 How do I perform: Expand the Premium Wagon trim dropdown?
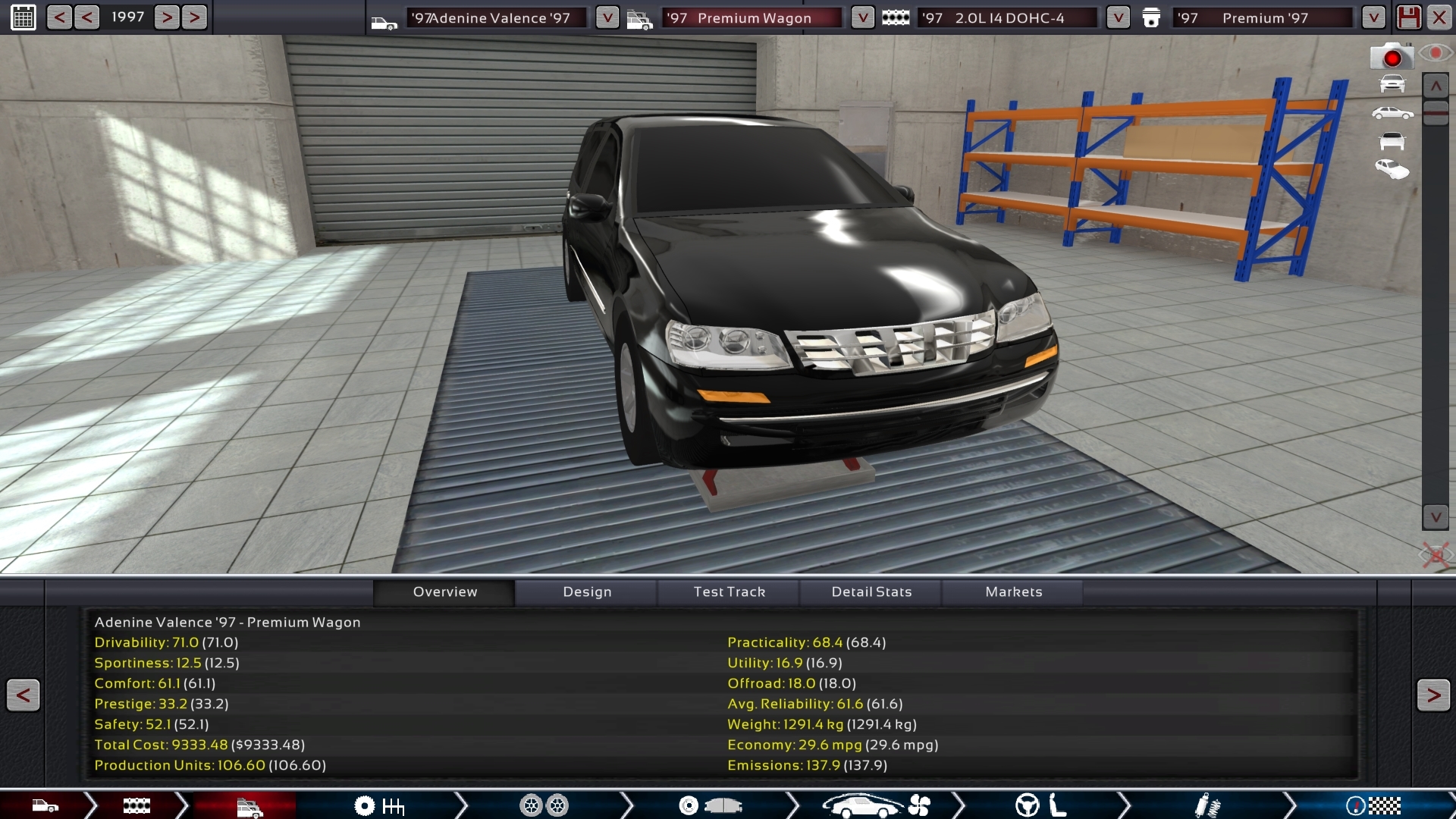(x=862, y=17)
